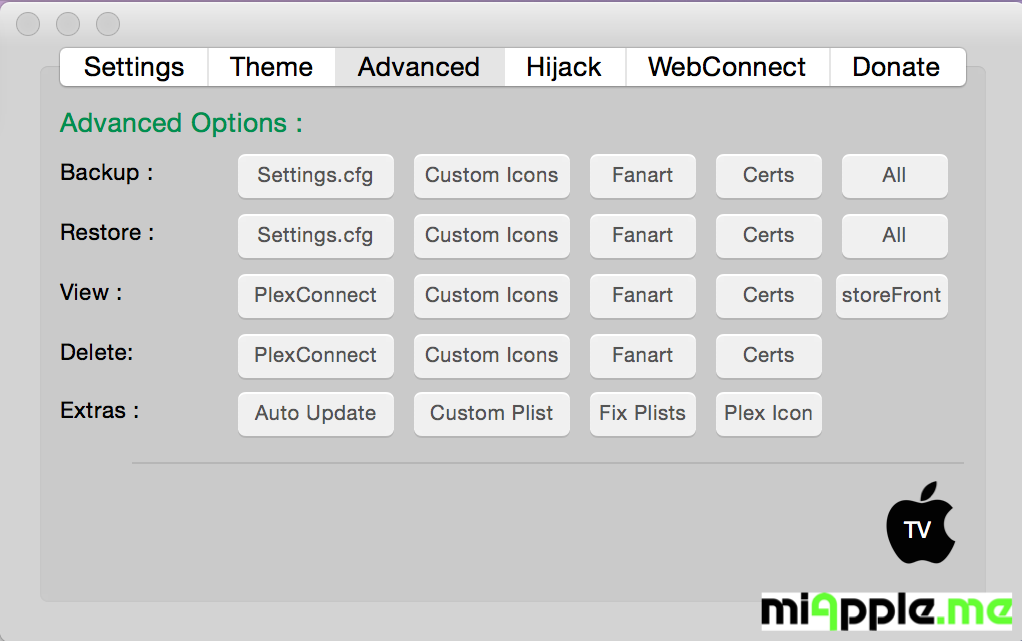Go to the WebConnect tab
Screen dimensions: 1022x641
[727, 67]
